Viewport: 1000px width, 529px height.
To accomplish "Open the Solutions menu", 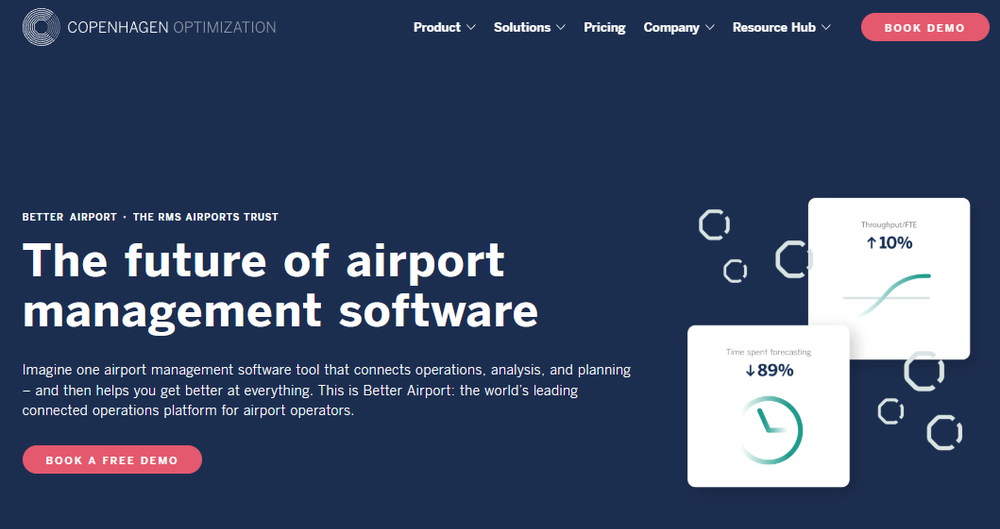I will pos(522,27).
